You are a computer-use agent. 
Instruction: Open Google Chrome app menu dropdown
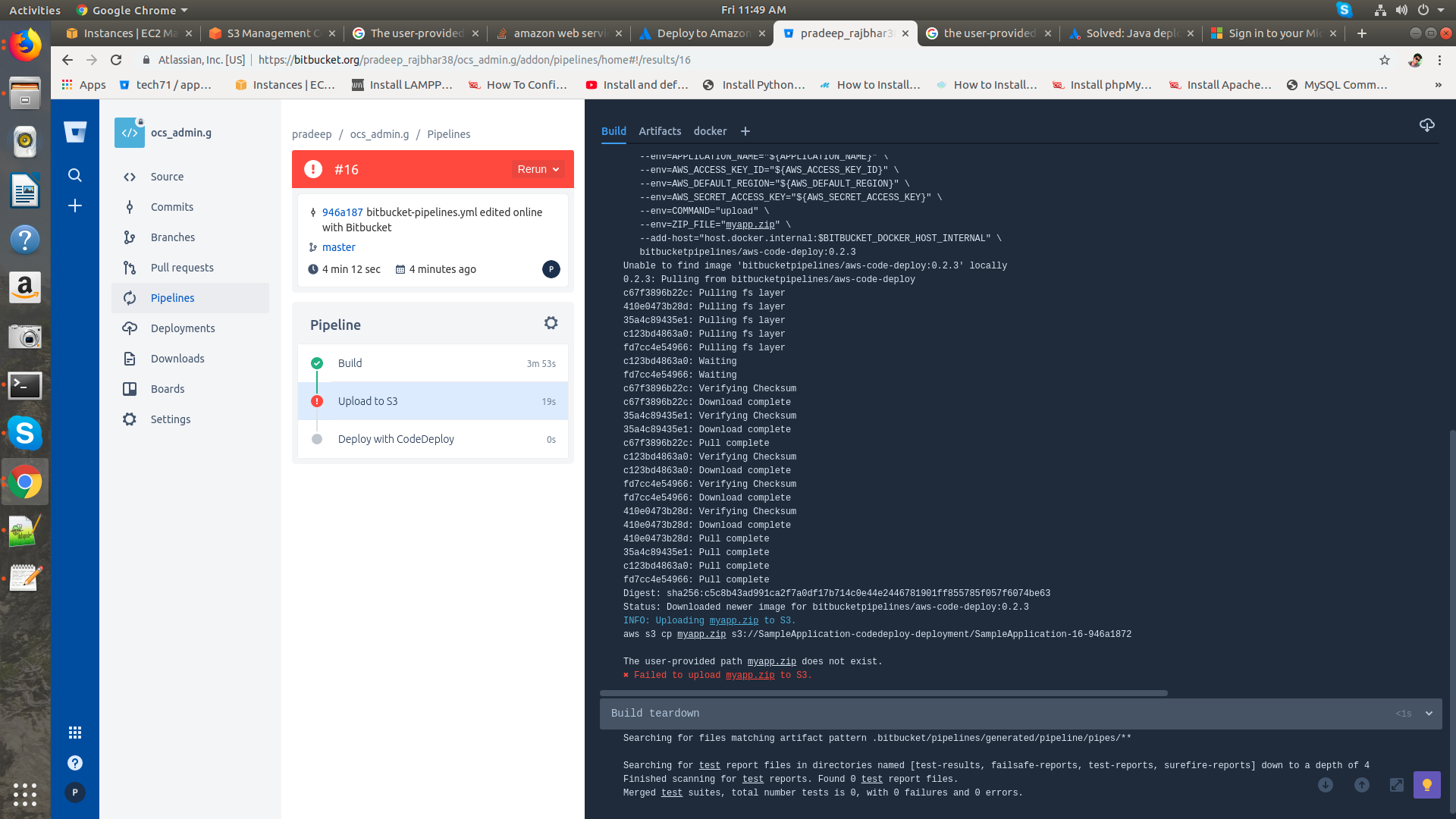point(132,10)
